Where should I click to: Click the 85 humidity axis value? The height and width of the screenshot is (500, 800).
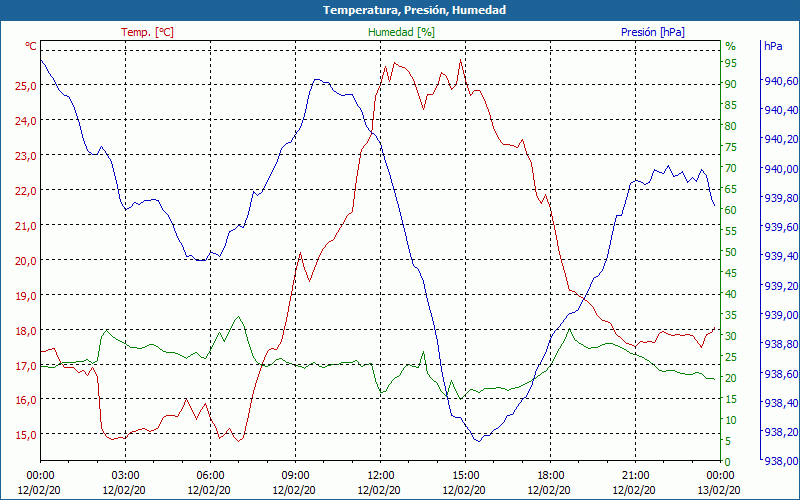[731, 105]
